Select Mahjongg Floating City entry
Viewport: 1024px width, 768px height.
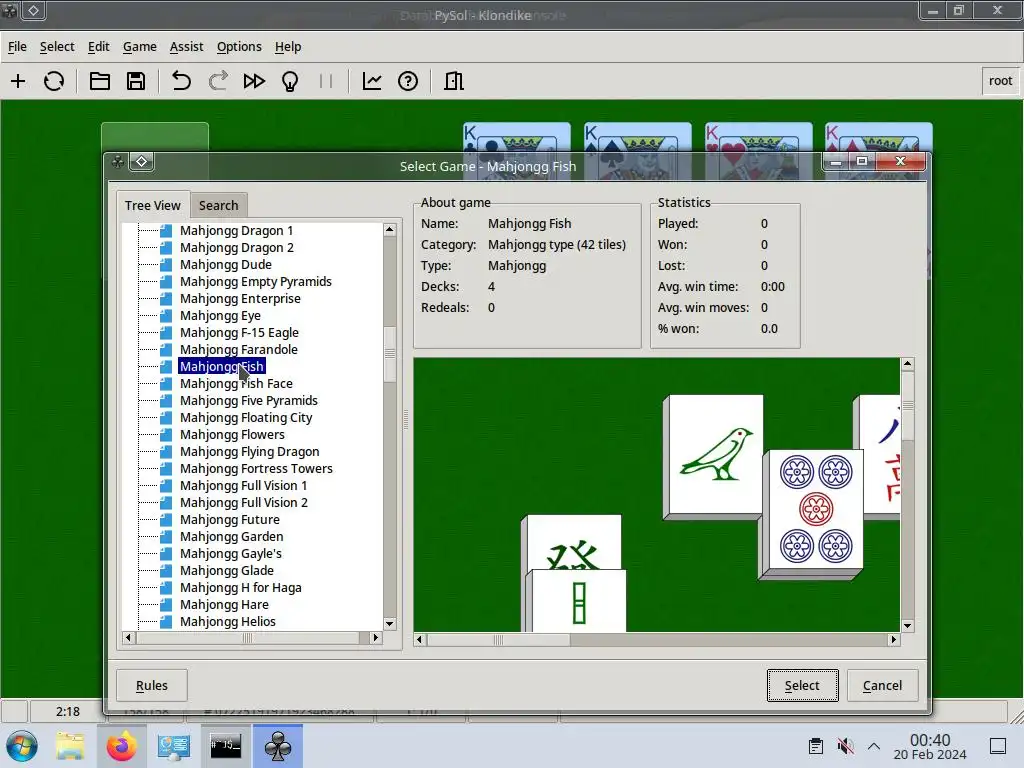[x=246, y=417]
